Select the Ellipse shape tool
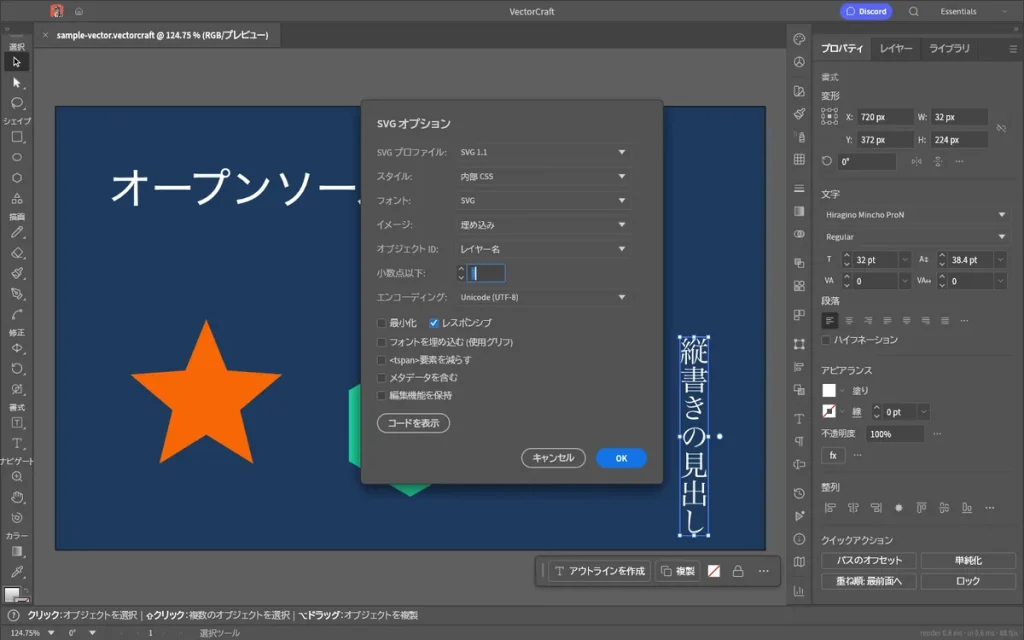This screenshot has height=640, width=1024. [17, 157]
